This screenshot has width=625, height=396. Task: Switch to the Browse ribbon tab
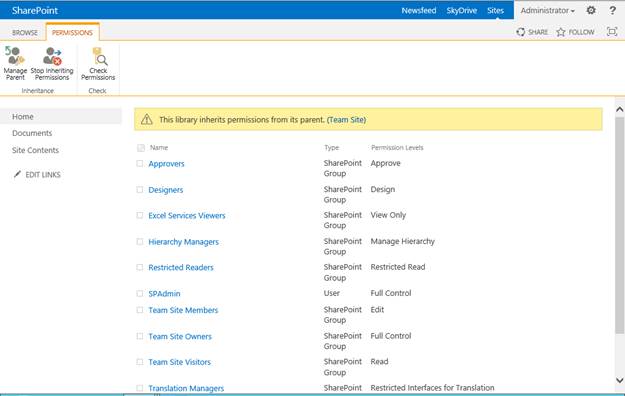(25, 33)
